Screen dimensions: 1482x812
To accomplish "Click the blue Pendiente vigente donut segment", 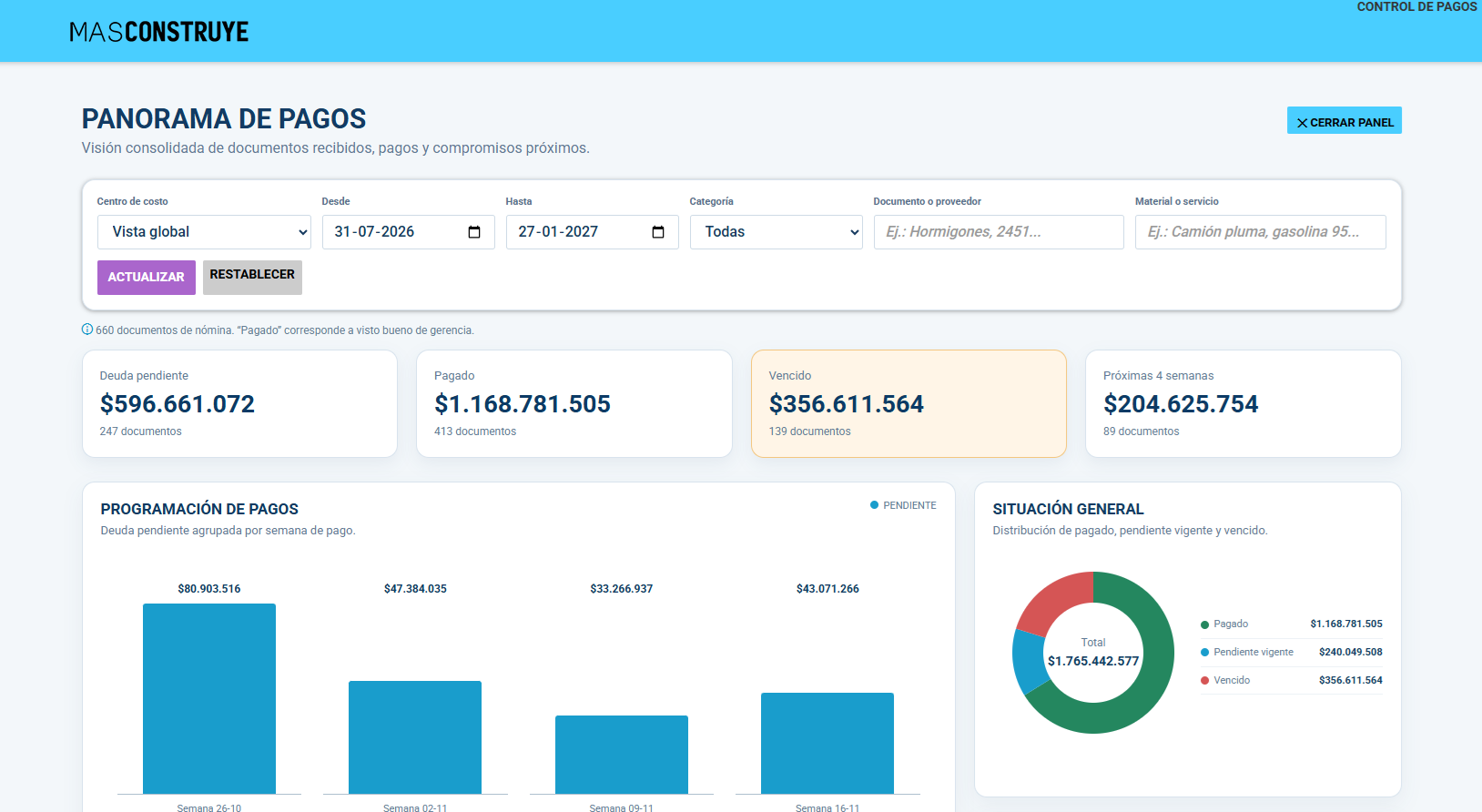I will [x=1030, y=662].
